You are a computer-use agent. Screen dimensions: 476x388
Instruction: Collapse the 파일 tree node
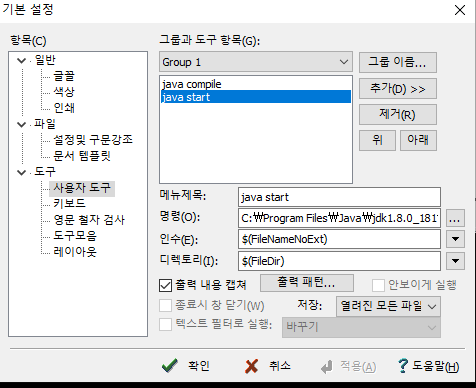pyautogui.click(x=21, y=125)
